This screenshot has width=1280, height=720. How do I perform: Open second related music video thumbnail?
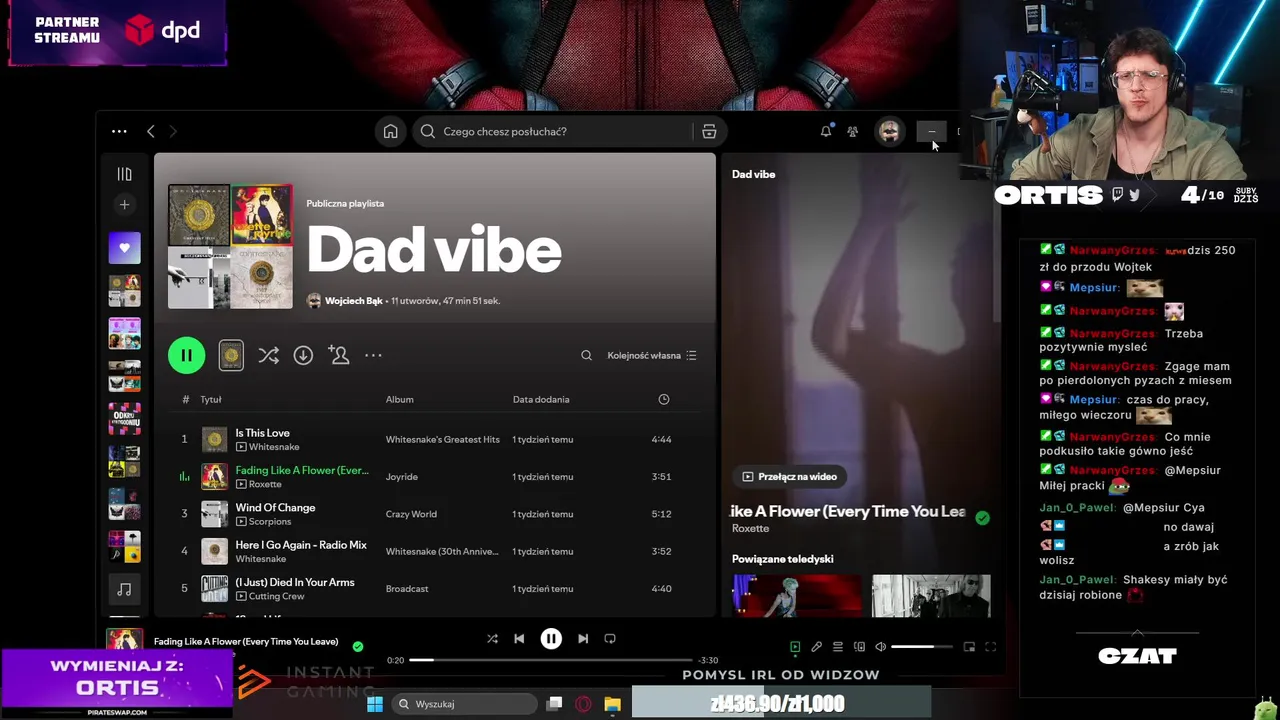pyautogui.click(x=931, y=596)
